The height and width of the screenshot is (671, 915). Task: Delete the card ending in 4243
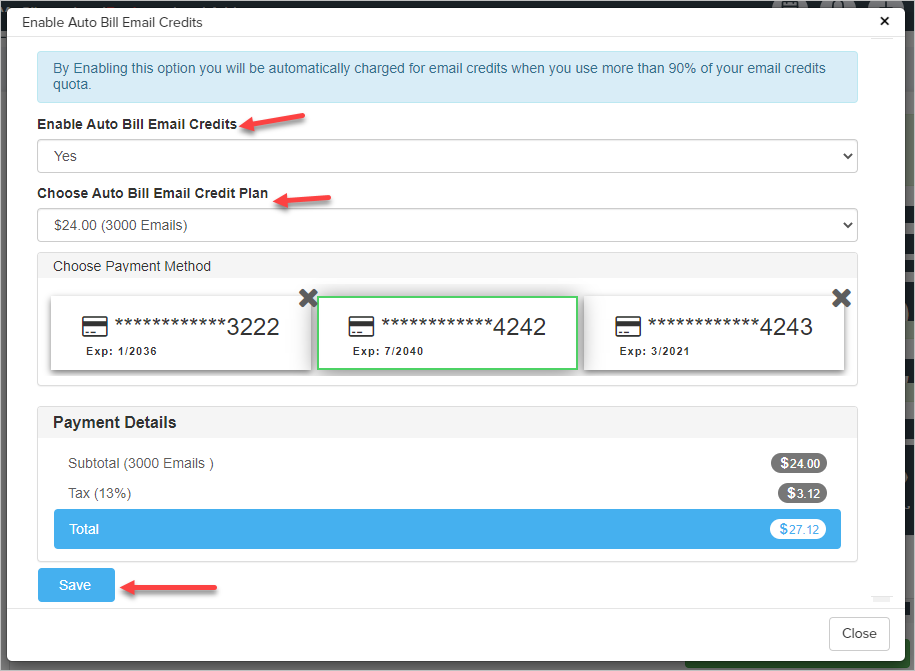[841, 297]
